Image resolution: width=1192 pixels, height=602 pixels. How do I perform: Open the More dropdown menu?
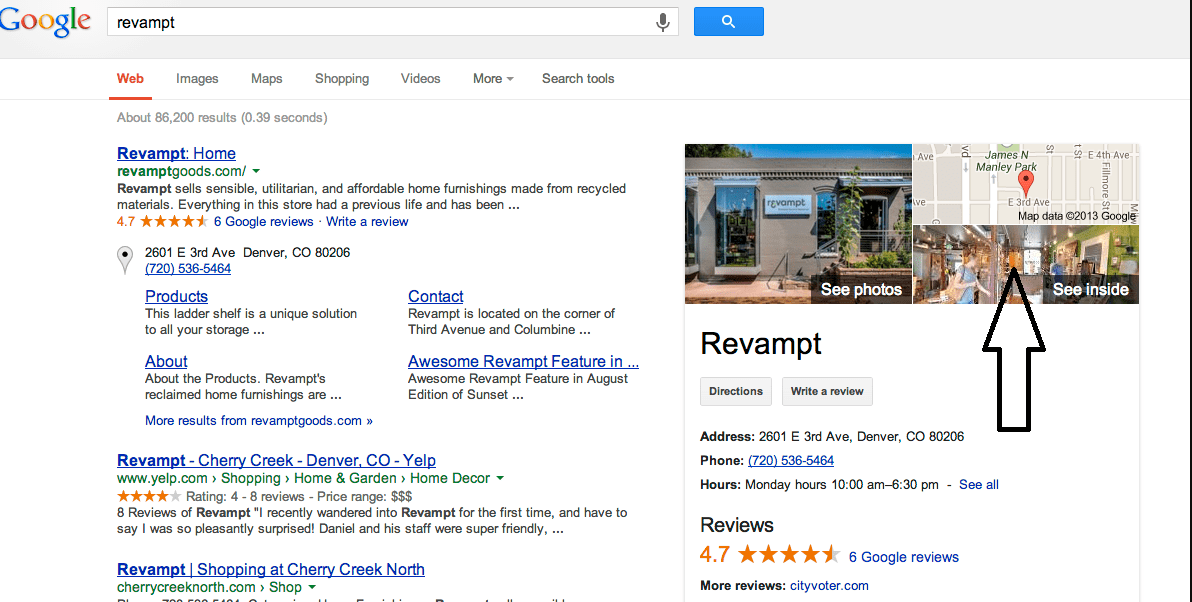tap(493, 78)
